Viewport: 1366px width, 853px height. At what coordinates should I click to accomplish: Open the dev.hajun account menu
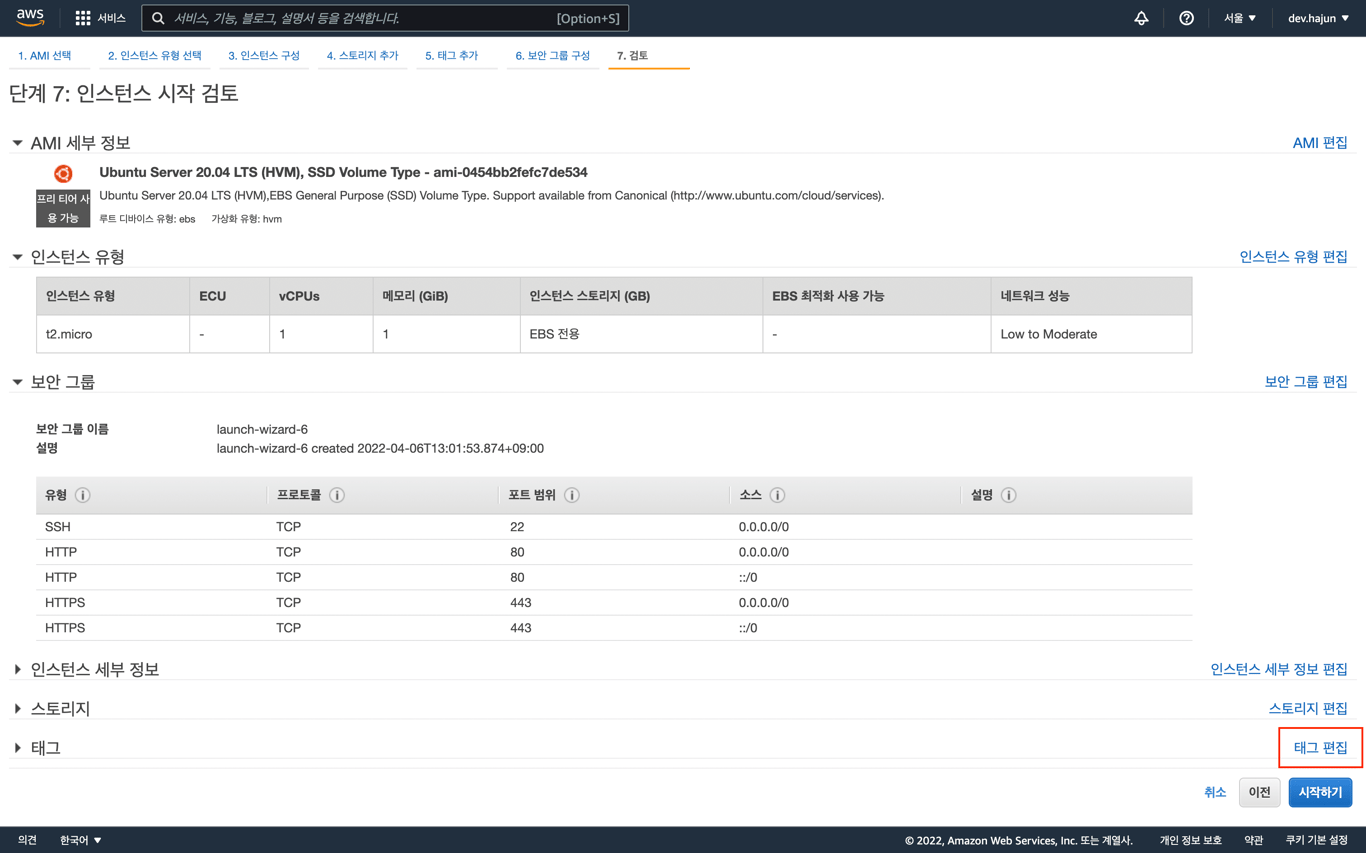tap(1318, 18)
